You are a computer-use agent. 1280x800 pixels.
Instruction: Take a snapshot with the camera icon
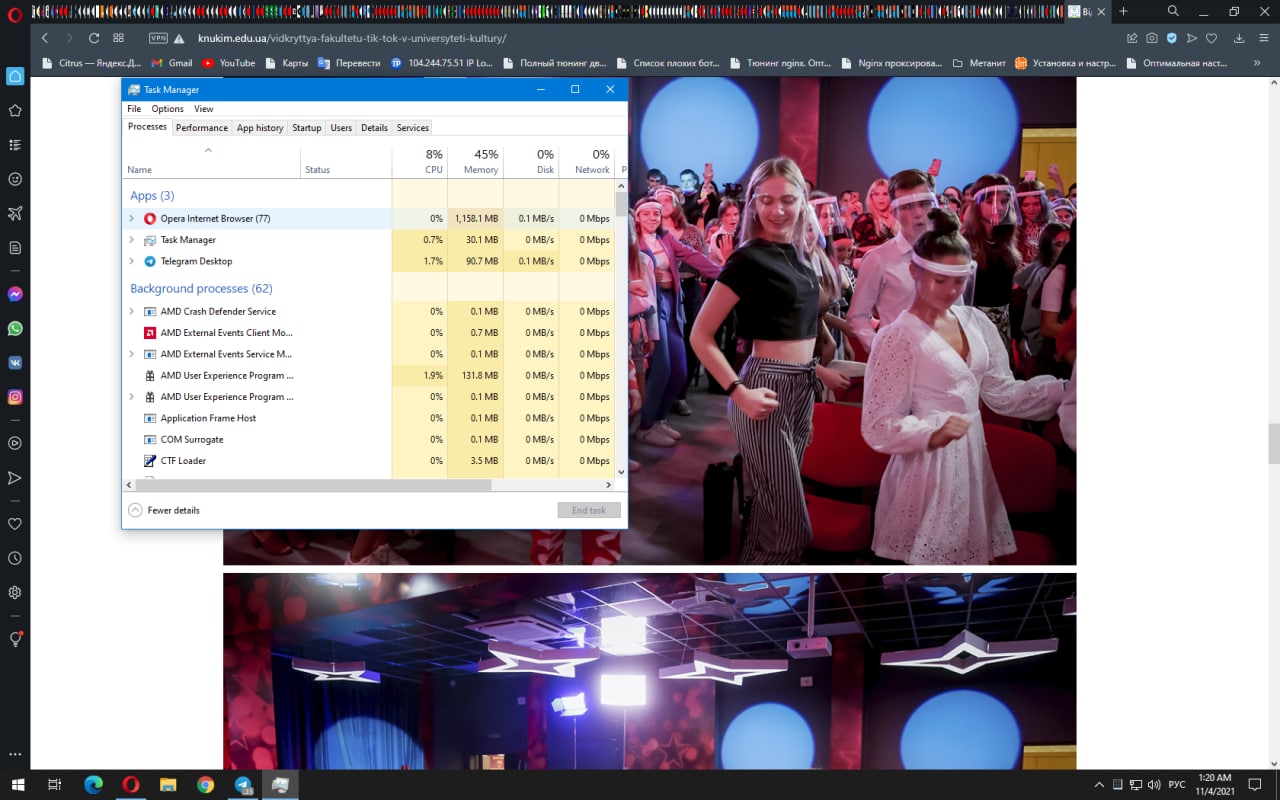(x=1152, y=38)
